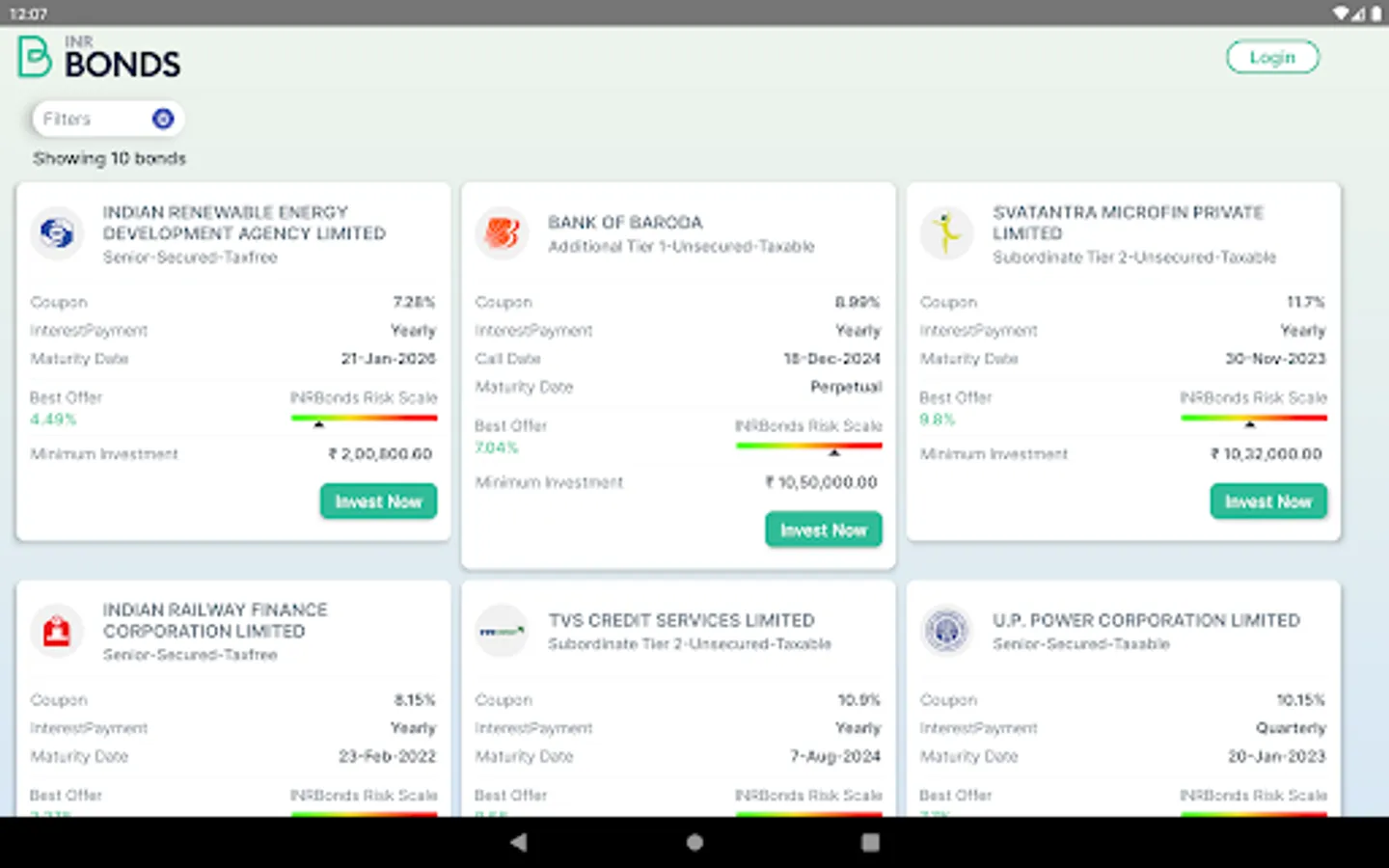Select the 4.49% best offer value
This screenshot has height=868, width=1389.
click(52, 420)
